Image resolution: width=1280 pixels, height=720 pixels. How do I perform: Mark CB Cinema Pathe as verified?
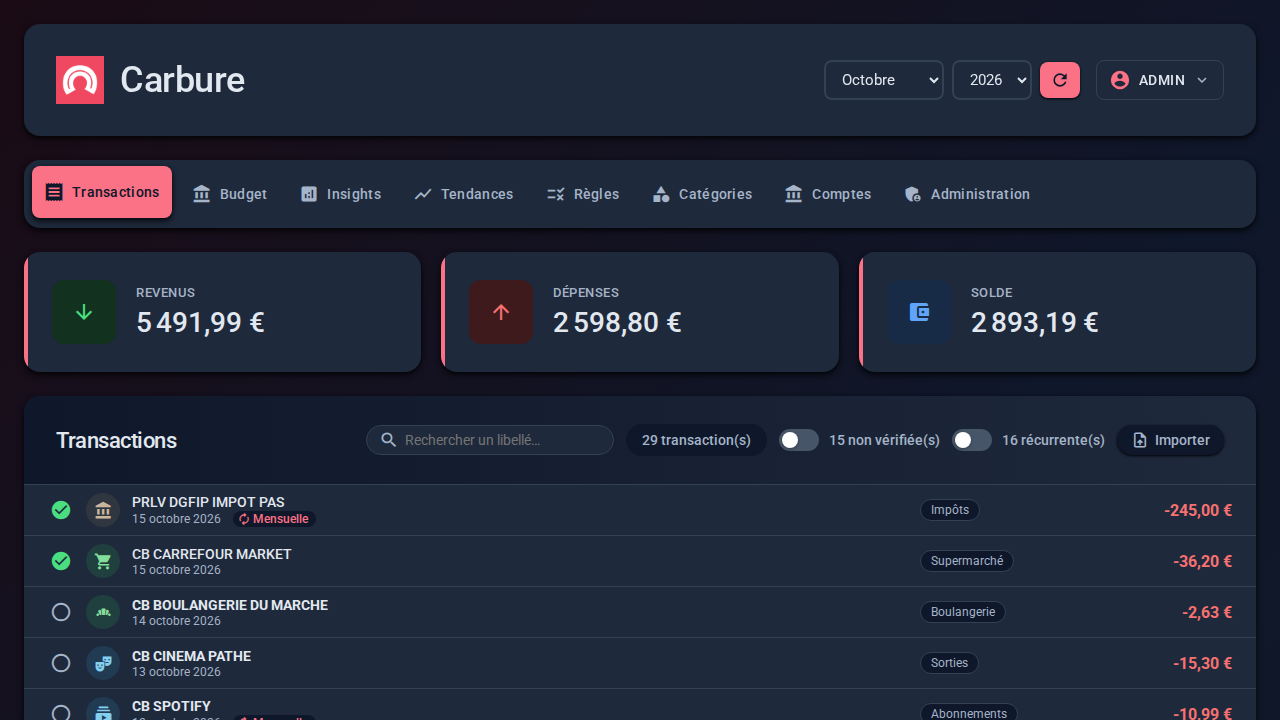[x=61, y=663]
